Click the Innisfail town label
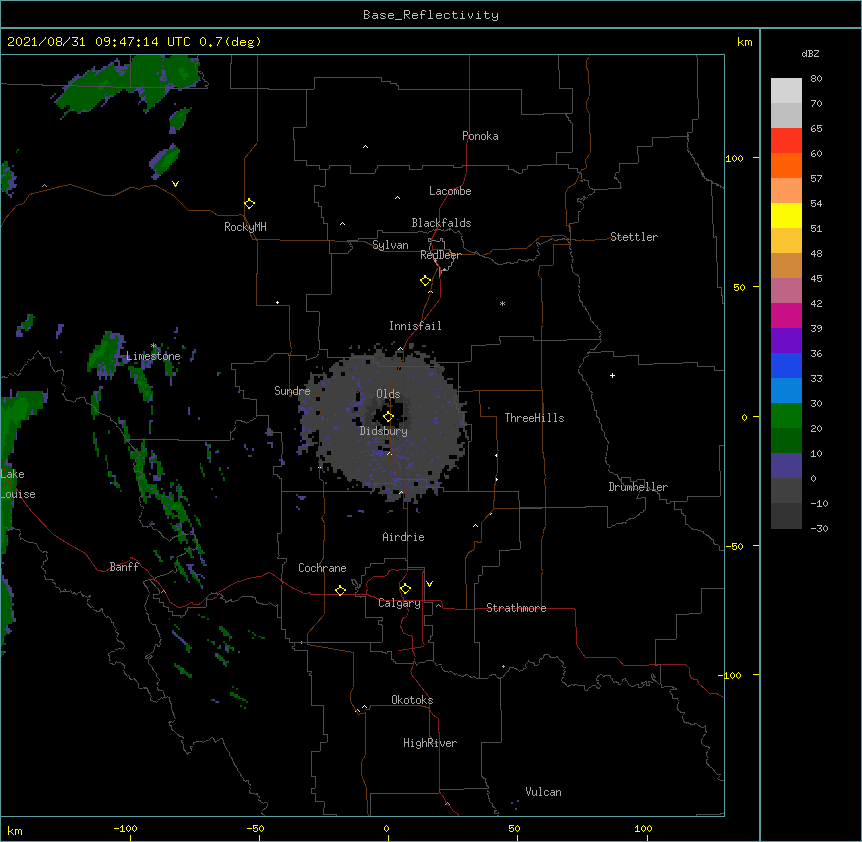Screen dimensions: 862x842 click(x=415, y=326)
